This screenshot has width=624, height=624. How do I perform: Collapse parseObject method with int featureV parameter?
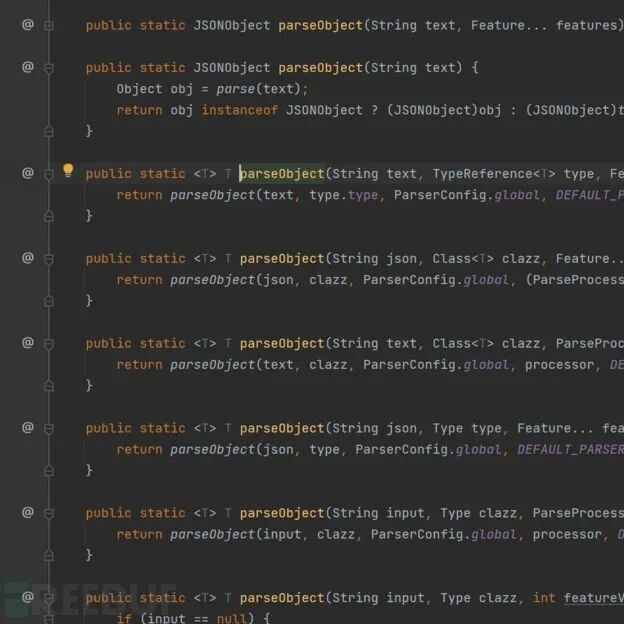[49, 599]
